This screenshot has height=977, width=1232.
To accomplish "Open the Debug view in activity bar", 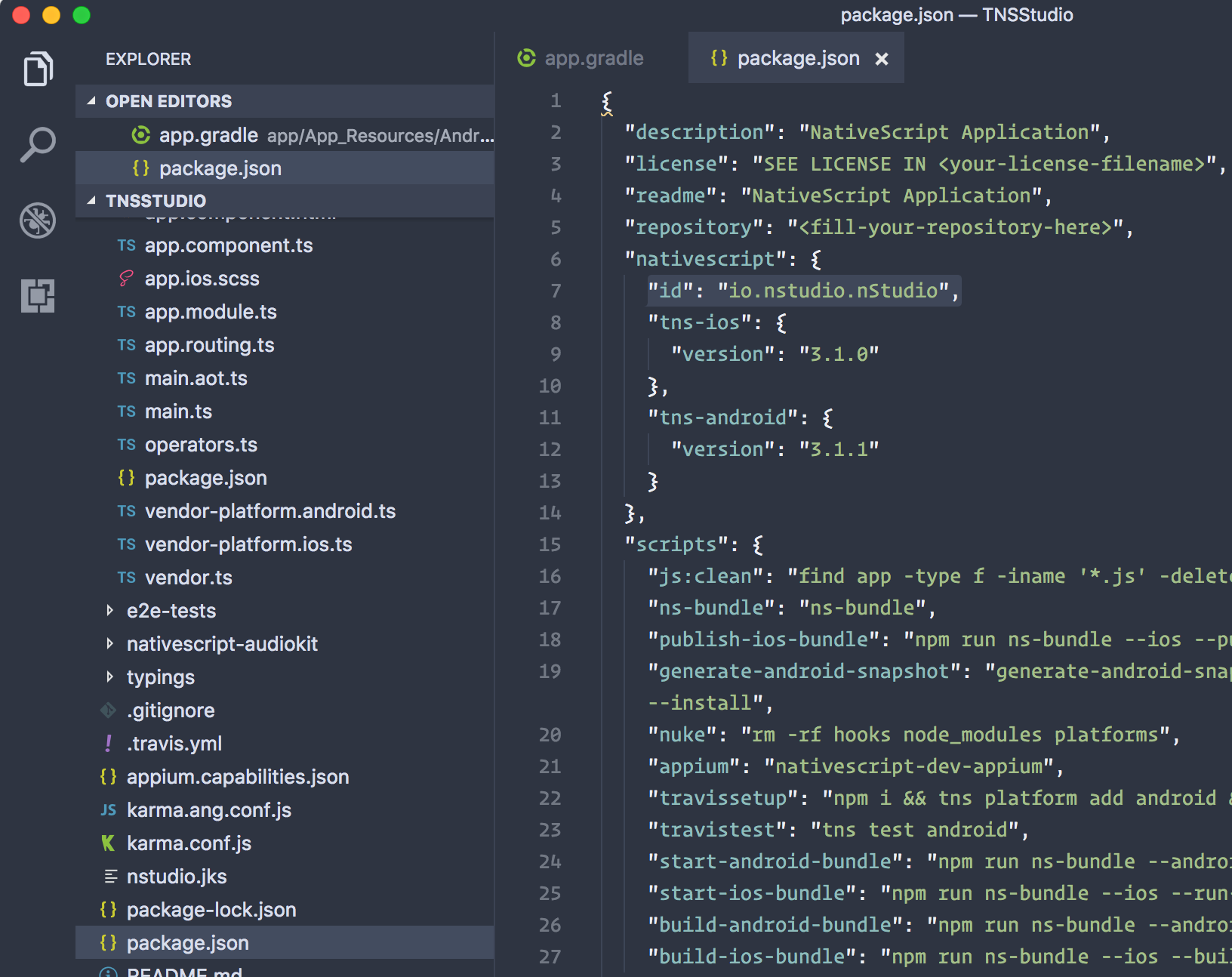I will pyautogui.click(x=38, y=220).
